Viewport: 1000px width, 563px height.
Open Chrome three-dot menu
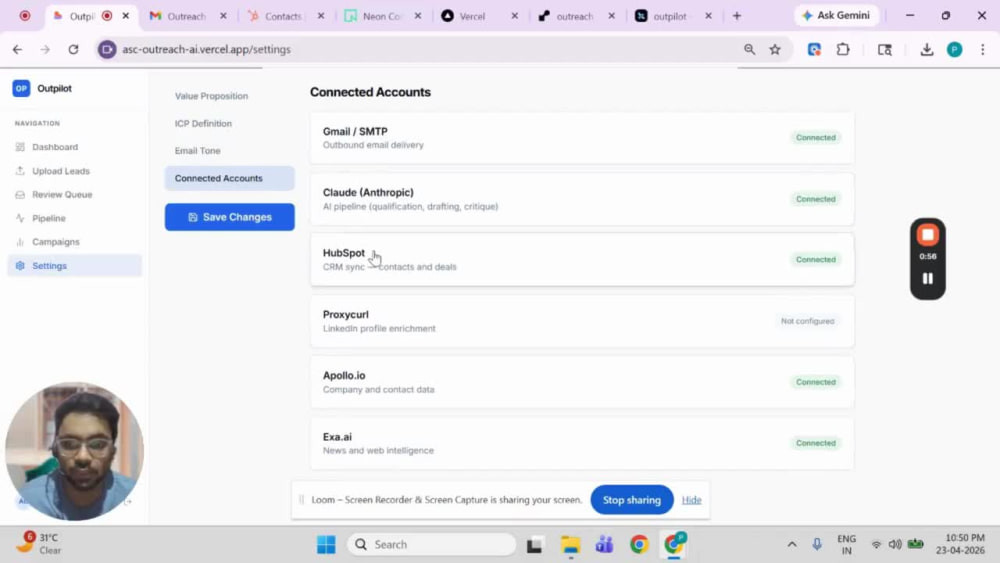(x=983, y=49)
